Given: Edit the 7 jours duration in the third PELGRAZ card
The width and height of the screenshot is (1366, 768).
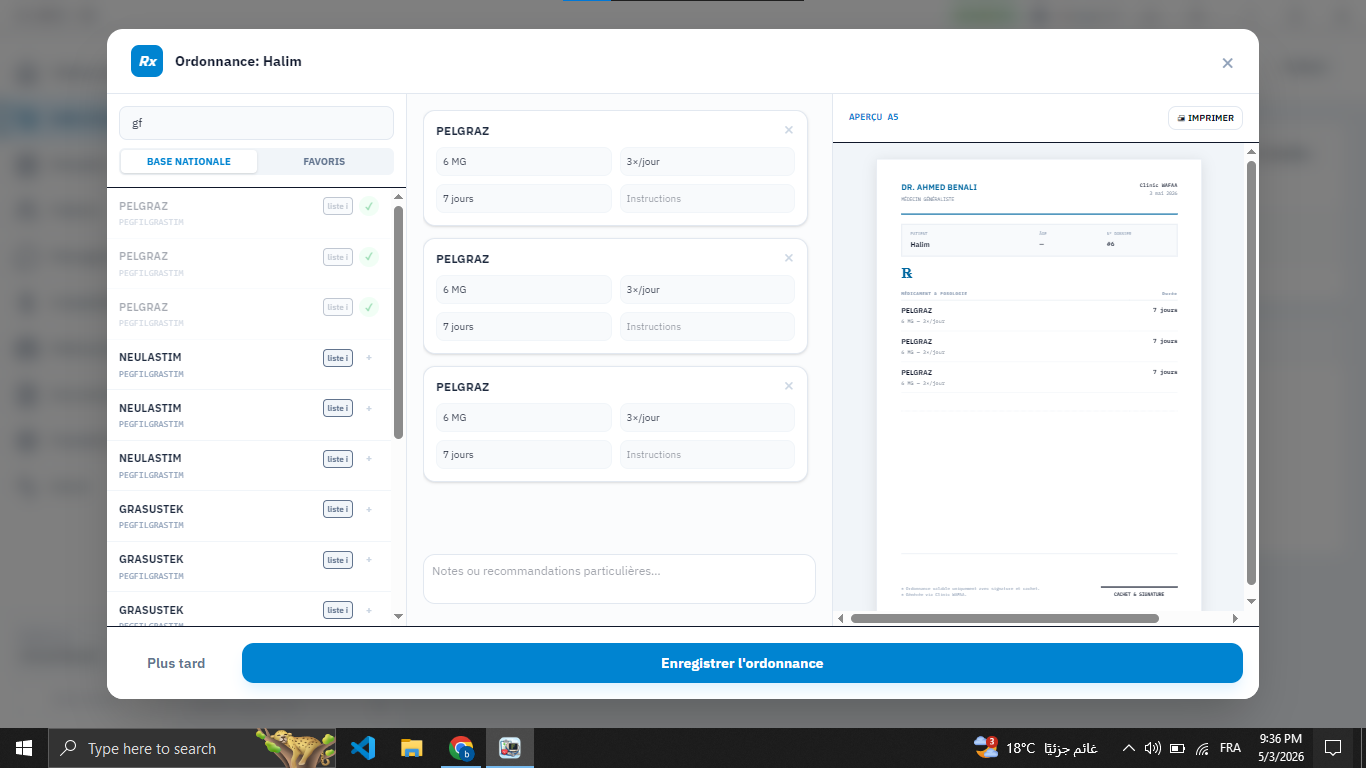Looking at the screenshot, I should point(524,454).
